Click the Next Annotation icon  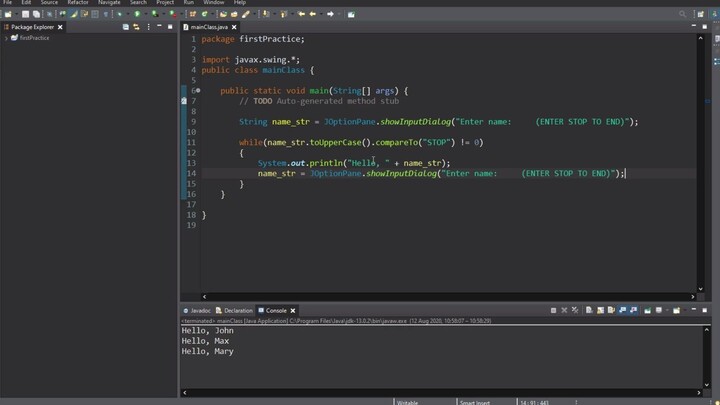click(266, 14)
